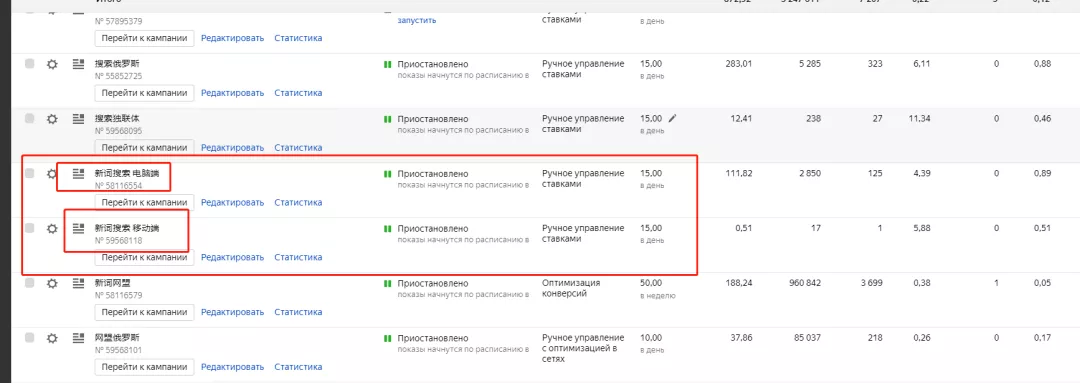Open gear settings for campaign № 59568095

pos(52,119)
